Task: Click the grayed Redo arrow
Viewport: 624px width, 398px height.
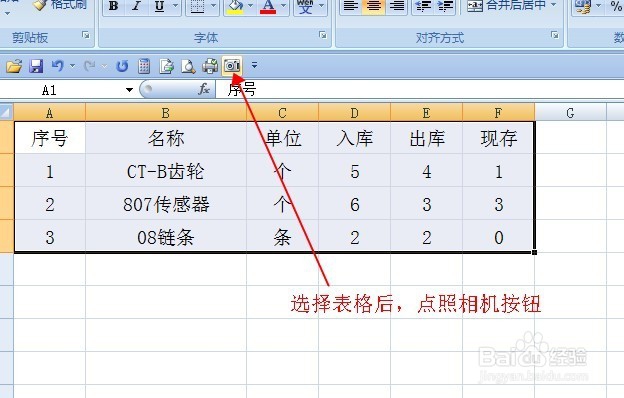Action: point(90,66)
